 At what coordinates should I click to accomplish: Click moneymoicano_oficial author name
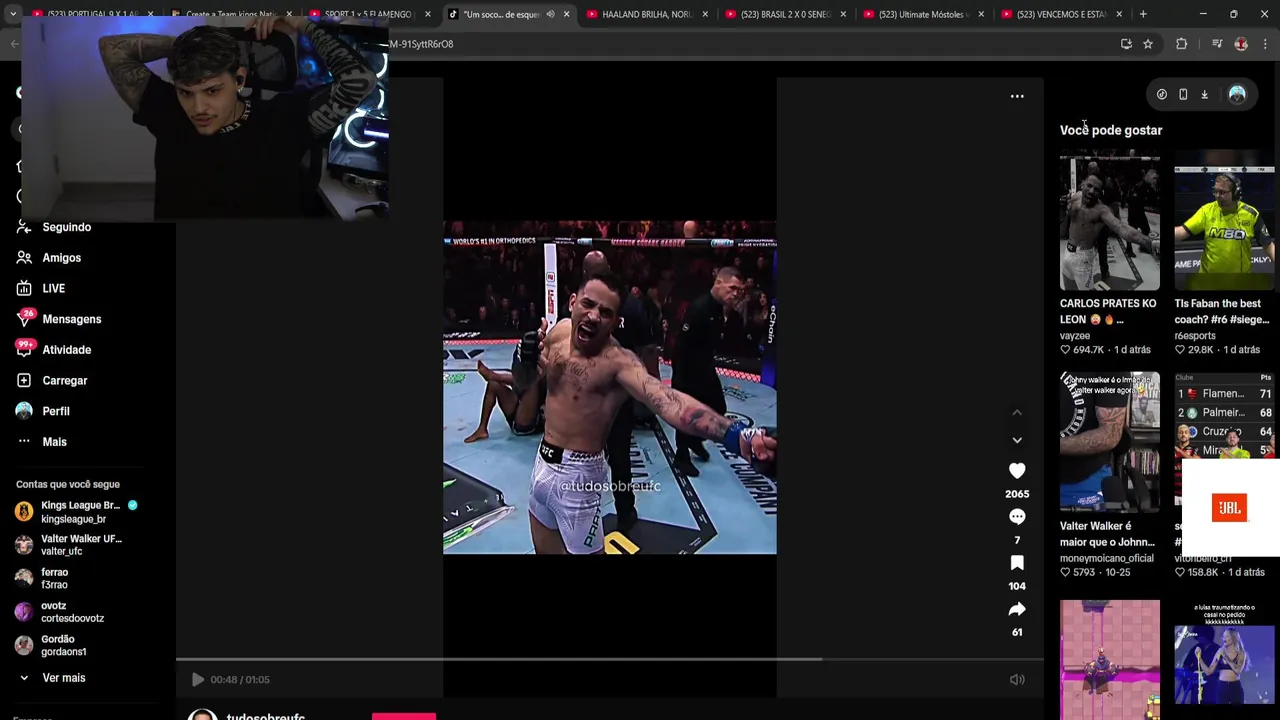[1107, 558]
